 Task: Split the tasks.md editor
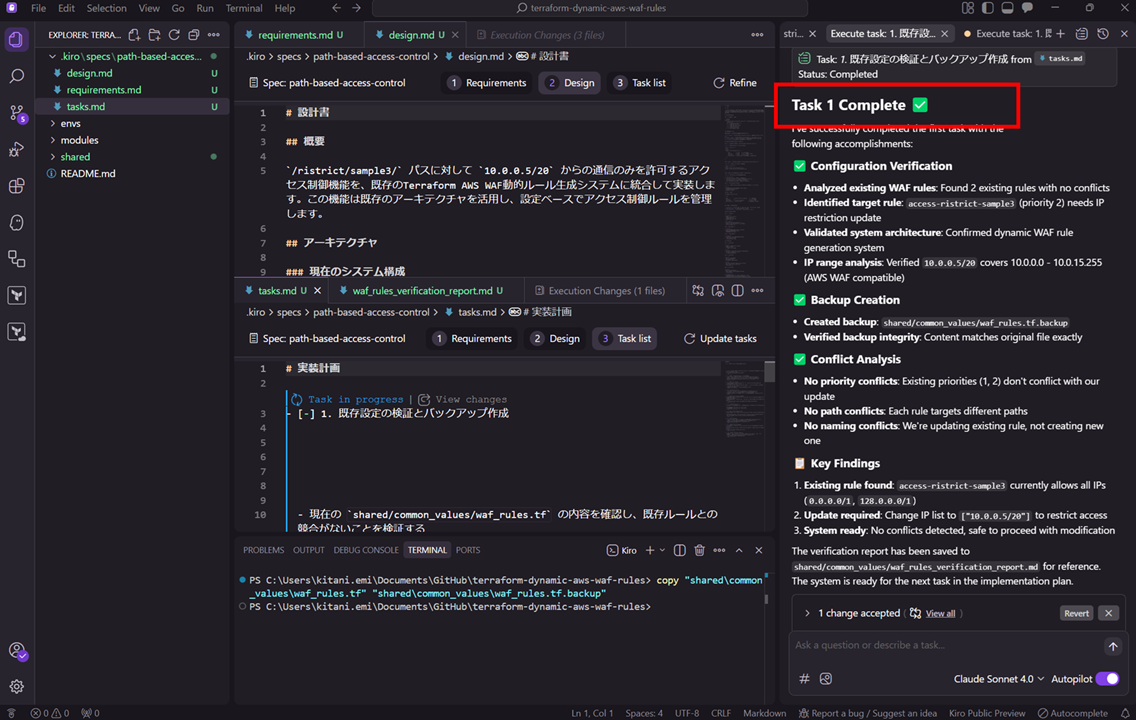(x=738, y=290)
